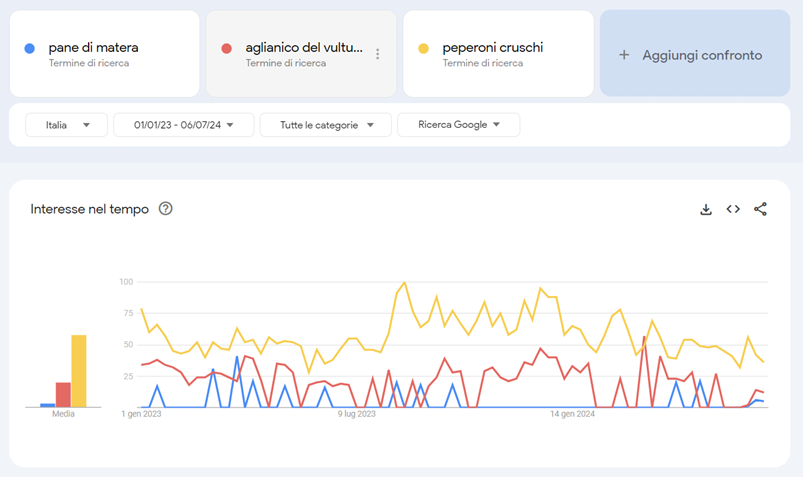Expand the Italia country dropdown
Screen dimensions: 803x477
tap(66, 125)
